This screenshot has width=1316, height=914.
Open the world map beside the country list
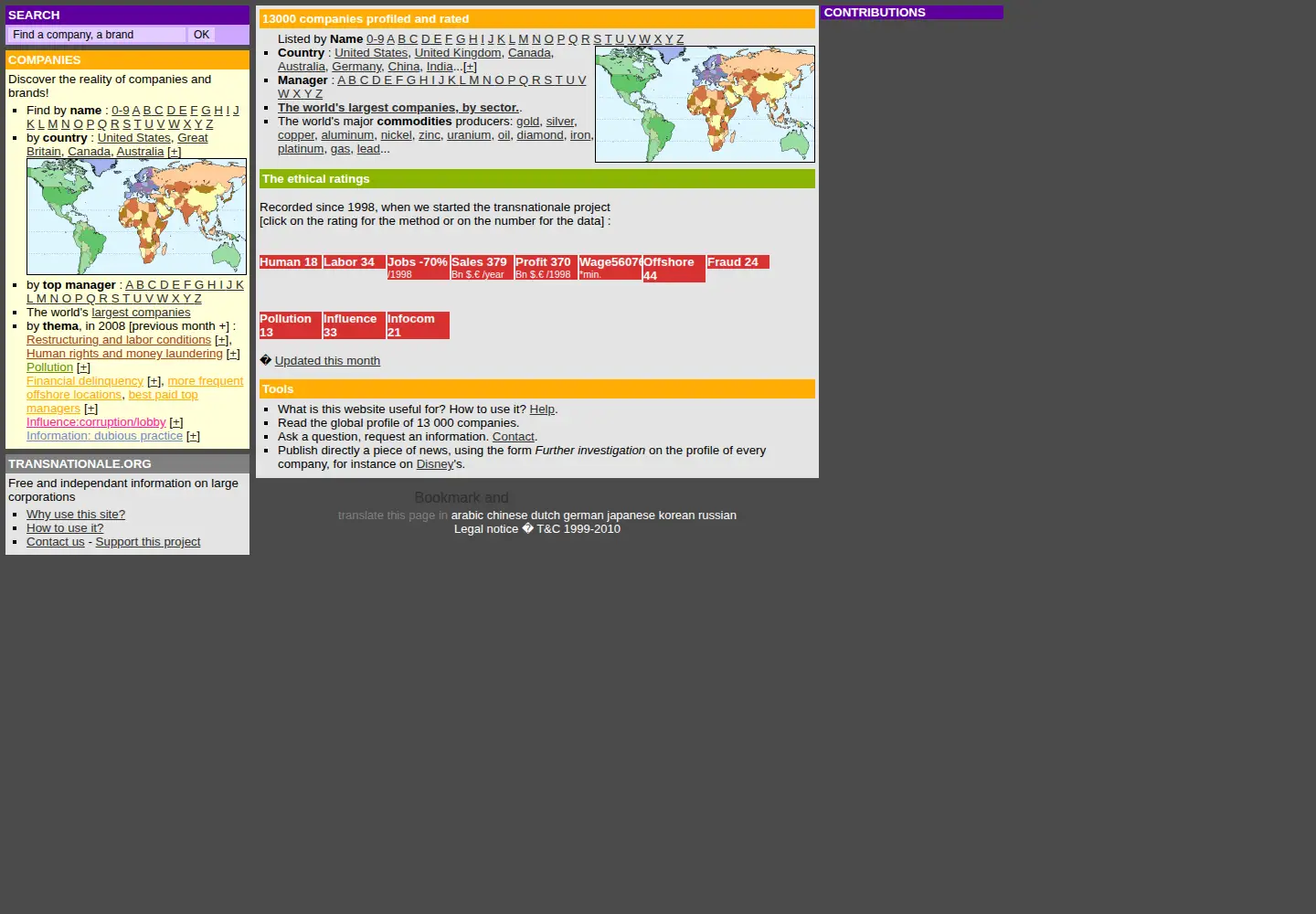click(705, 104)
